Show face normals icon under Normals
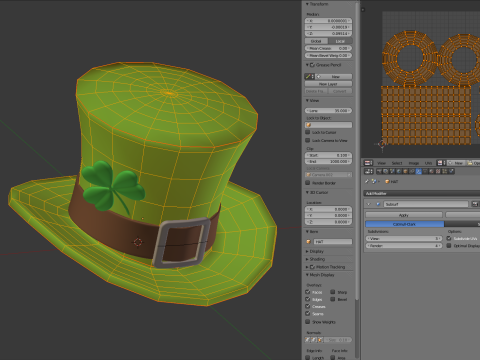The height and width of the screenshot is (360, 480). 320,340
